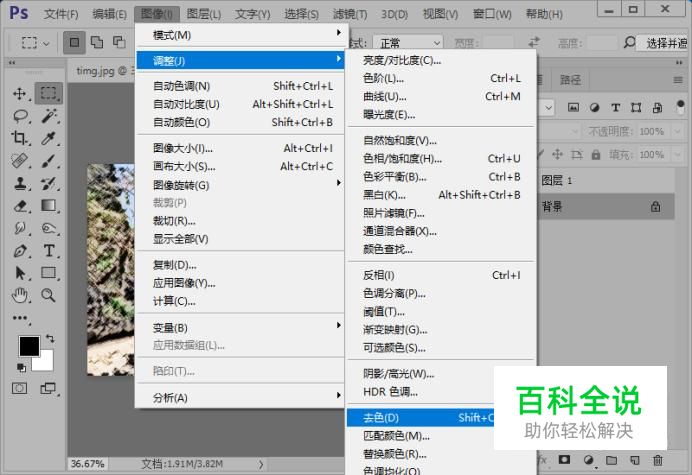Select the Dodge tool
The height and width of the screenshot is (475, 692).
(49, 228)
